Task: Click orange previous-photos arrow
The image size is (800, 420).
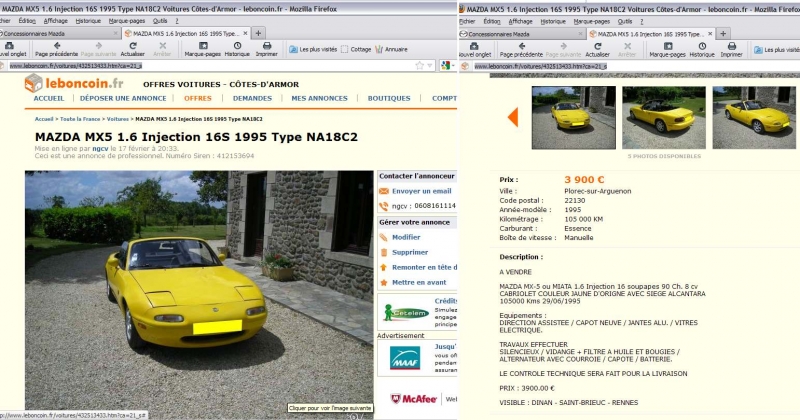Action: point(513,117)
